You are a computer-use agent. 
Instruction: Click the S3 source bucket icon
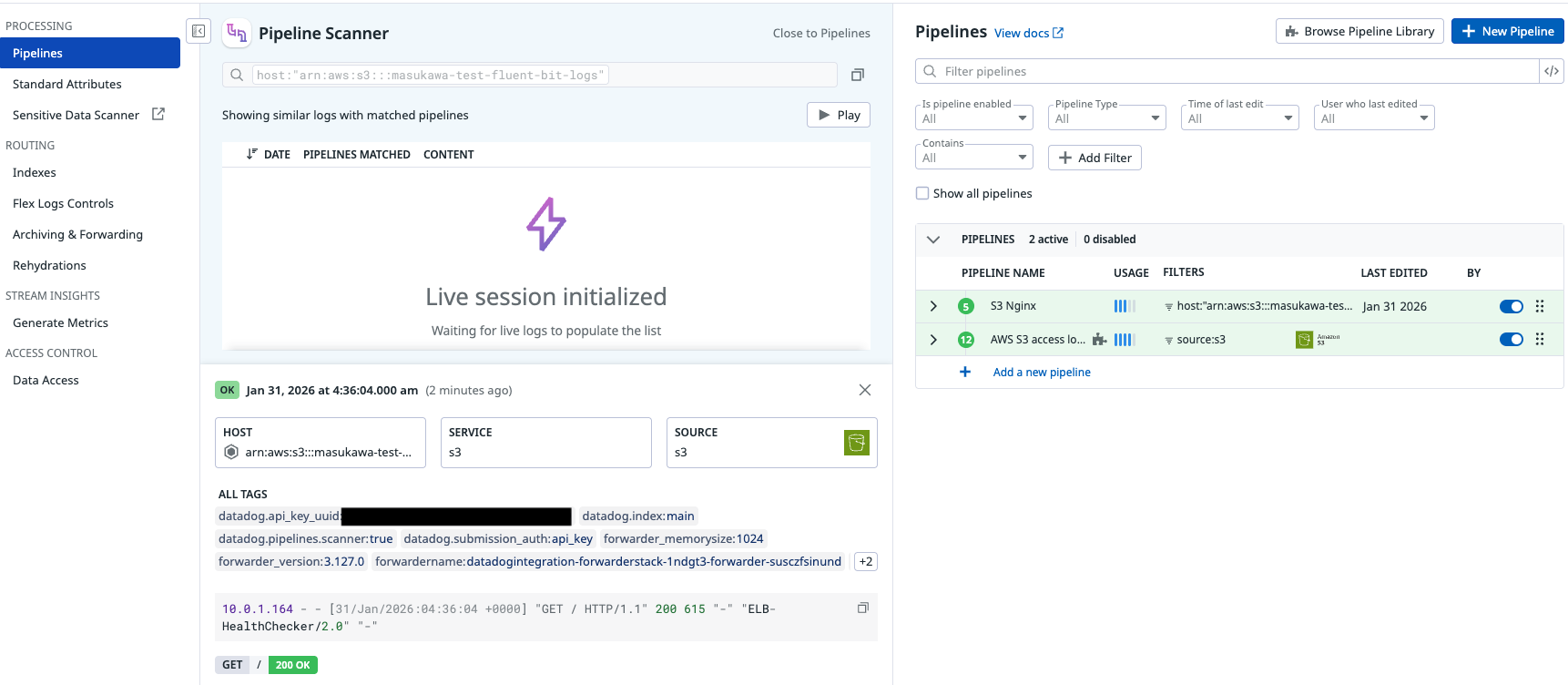(856, 443)
